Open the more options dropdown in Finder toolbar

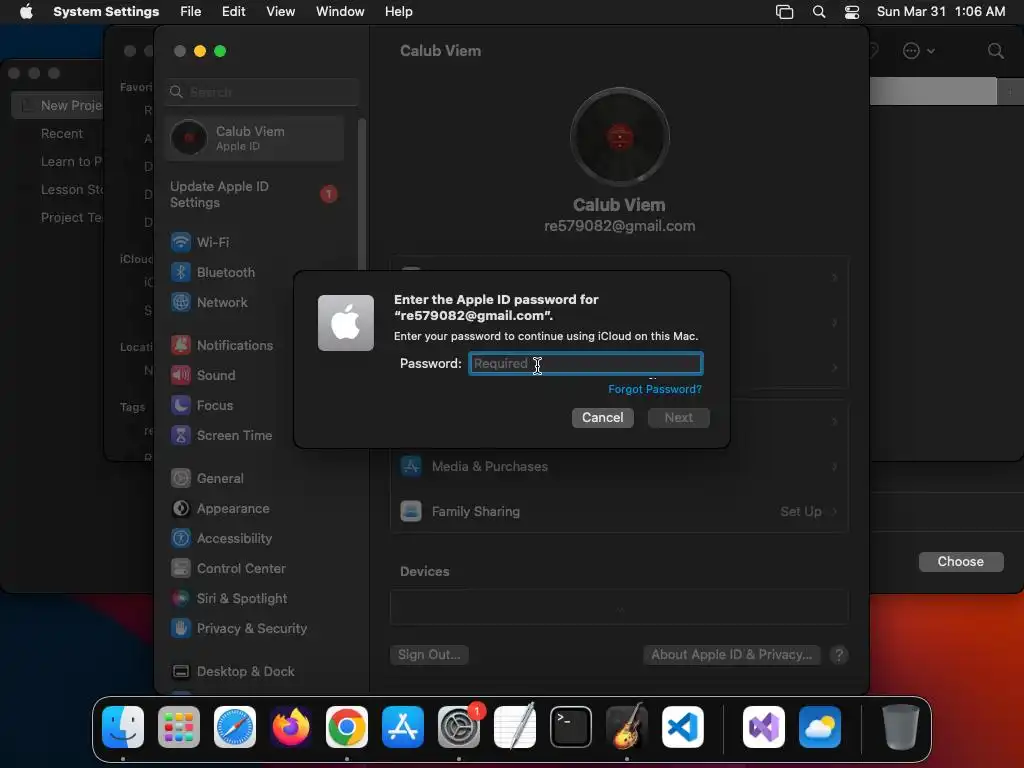918,51
